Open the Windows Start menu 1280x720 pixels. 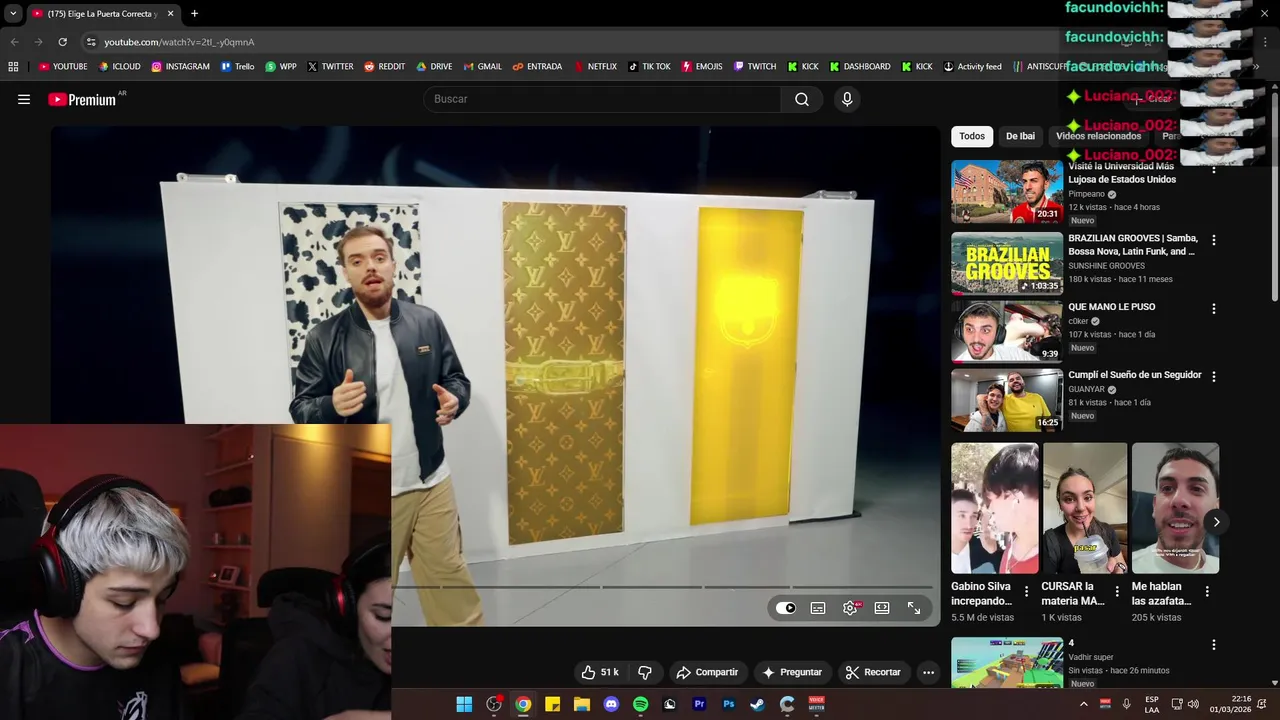click(x=464, y=704)
